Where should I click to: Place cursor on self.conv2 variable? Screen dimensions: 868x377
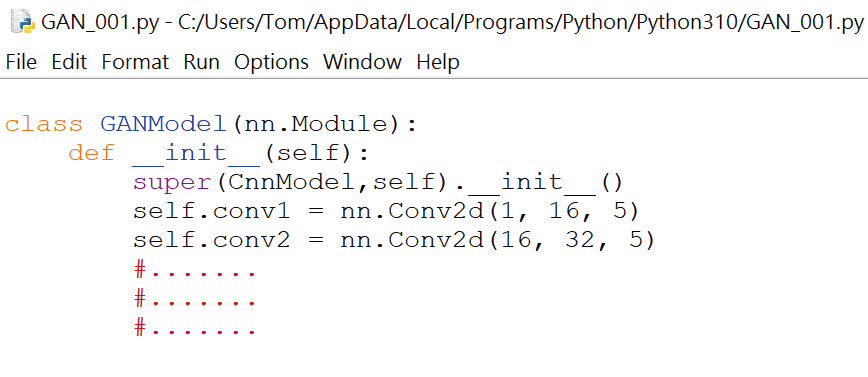tap(212, 241)
